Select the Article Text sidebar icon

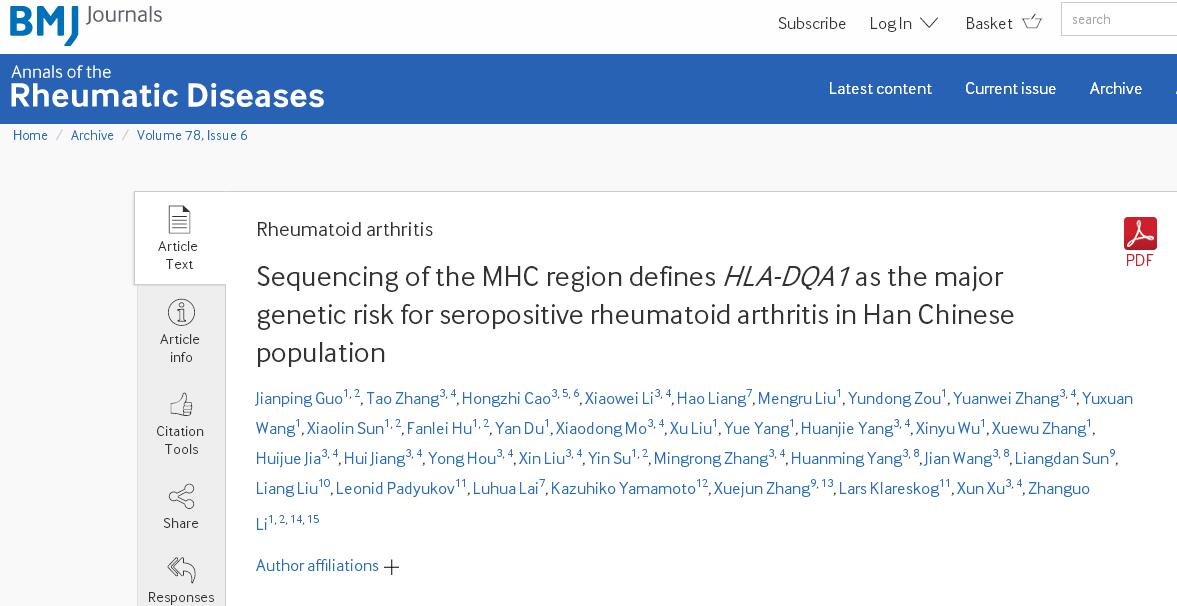[179, 220]
